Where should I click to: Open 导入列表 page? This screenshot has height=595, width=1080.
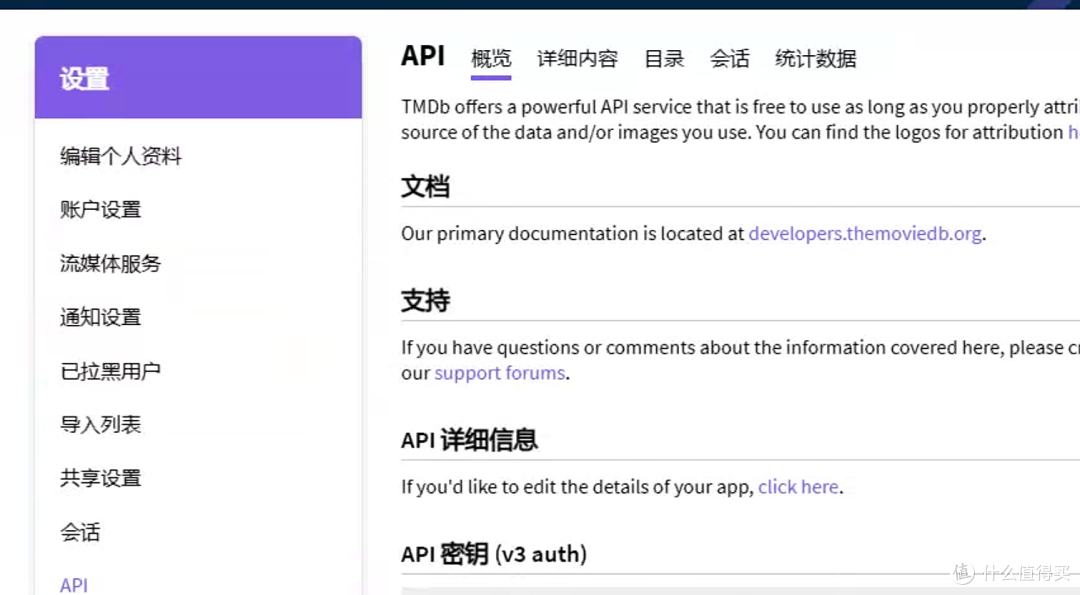(x=101, y=424)
